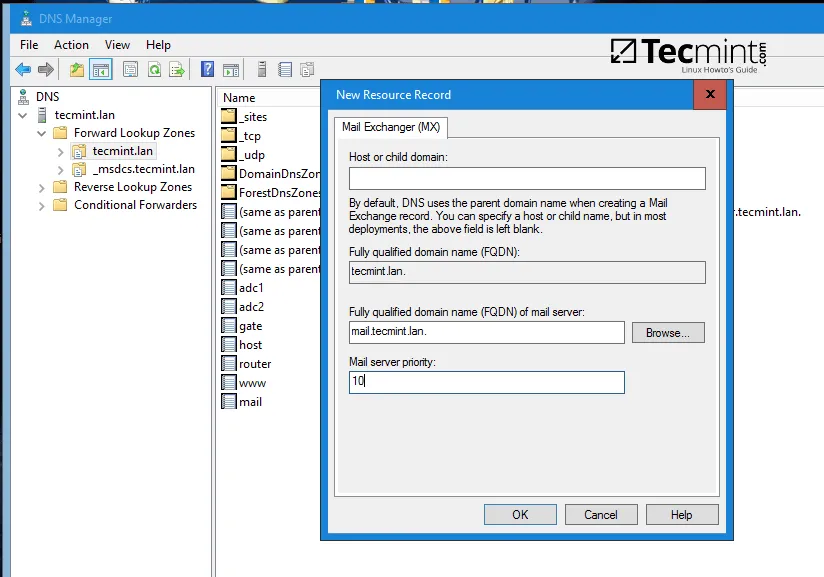Toggle the Show/Hide Console Tree icon
This screenshot has width=824, height=577.
coord(101,69)
